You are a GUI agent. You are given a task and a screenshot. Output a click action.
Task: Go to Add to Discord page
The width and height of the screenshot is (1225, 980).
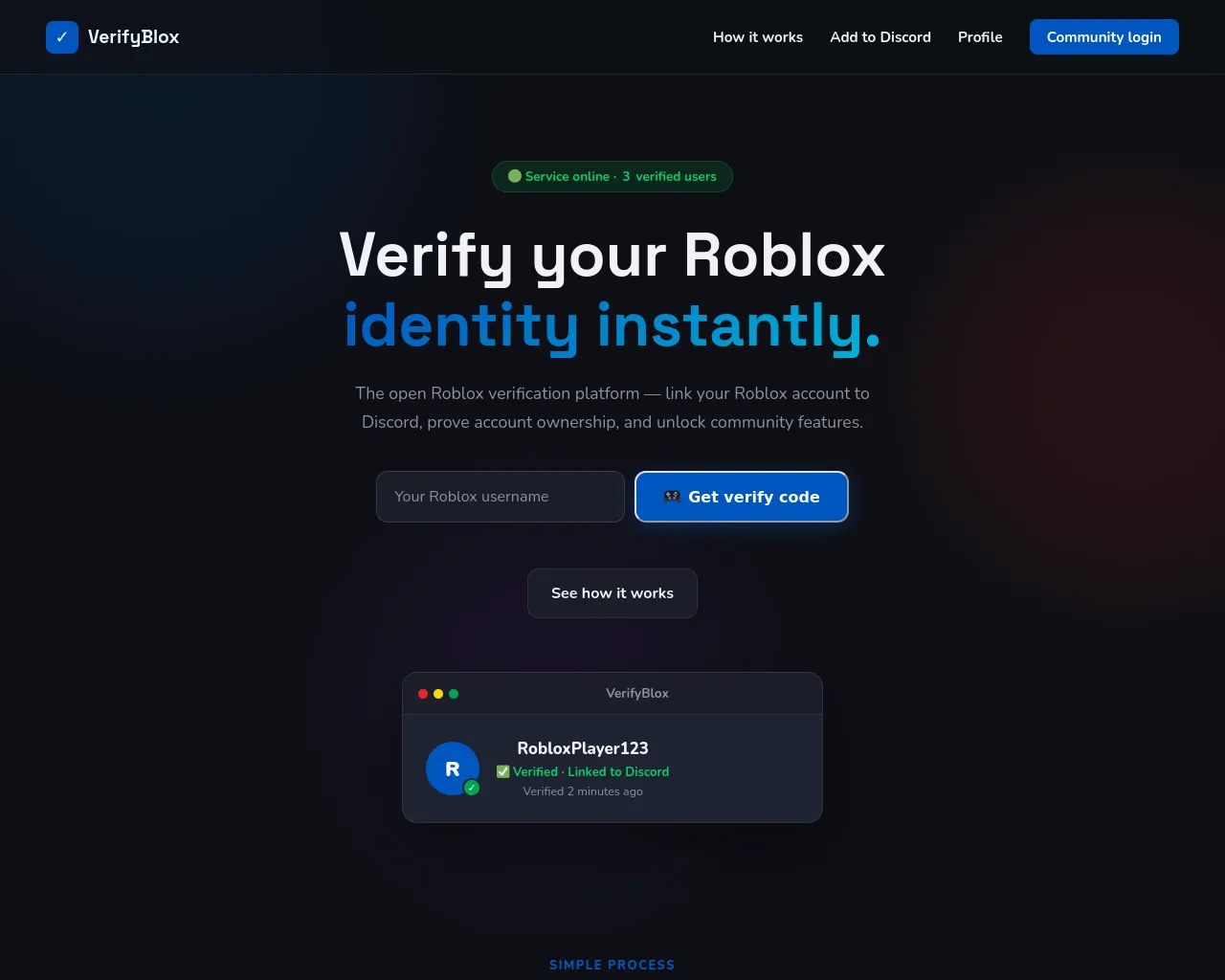pyautogui.click(x=880, y=37)
